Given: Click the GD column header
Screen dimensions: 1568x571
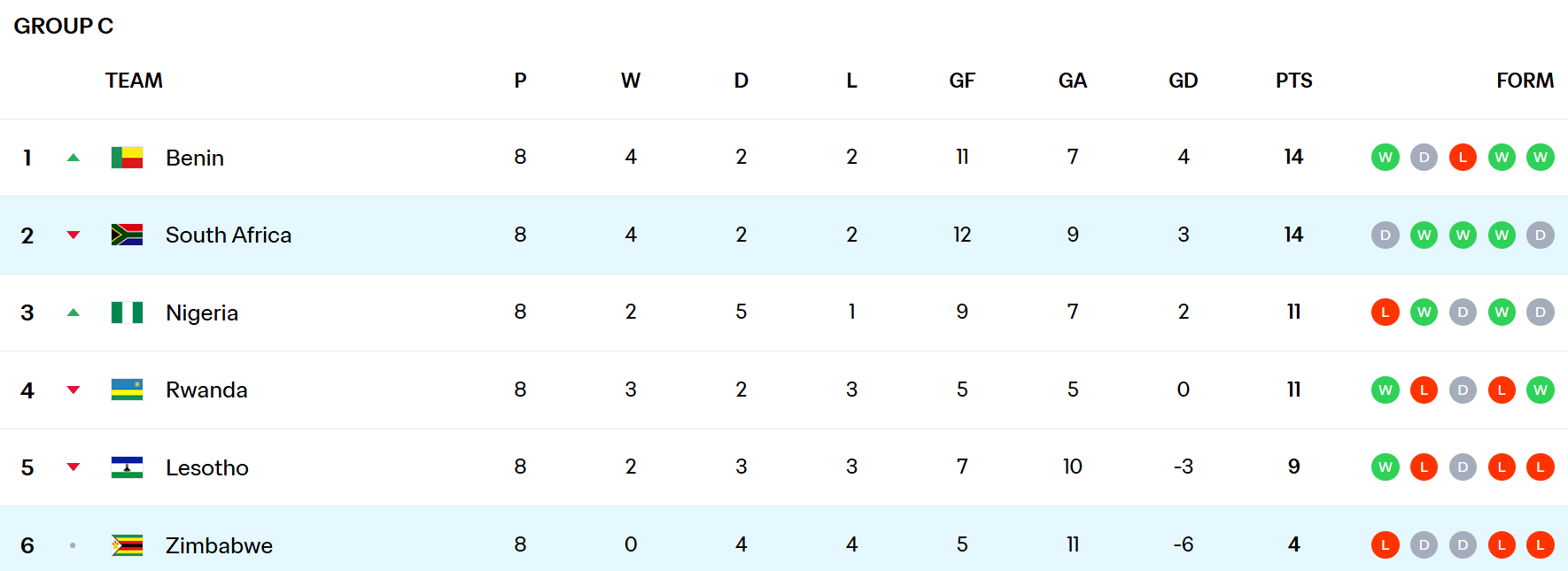Looking at the screenshot, I should point(1183,81).
